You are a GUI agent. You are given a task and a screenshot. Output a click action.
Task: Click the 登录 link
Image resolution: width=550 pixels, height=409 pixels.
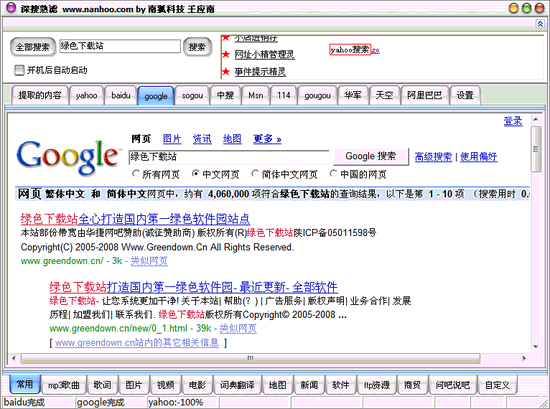click(513, 121)
